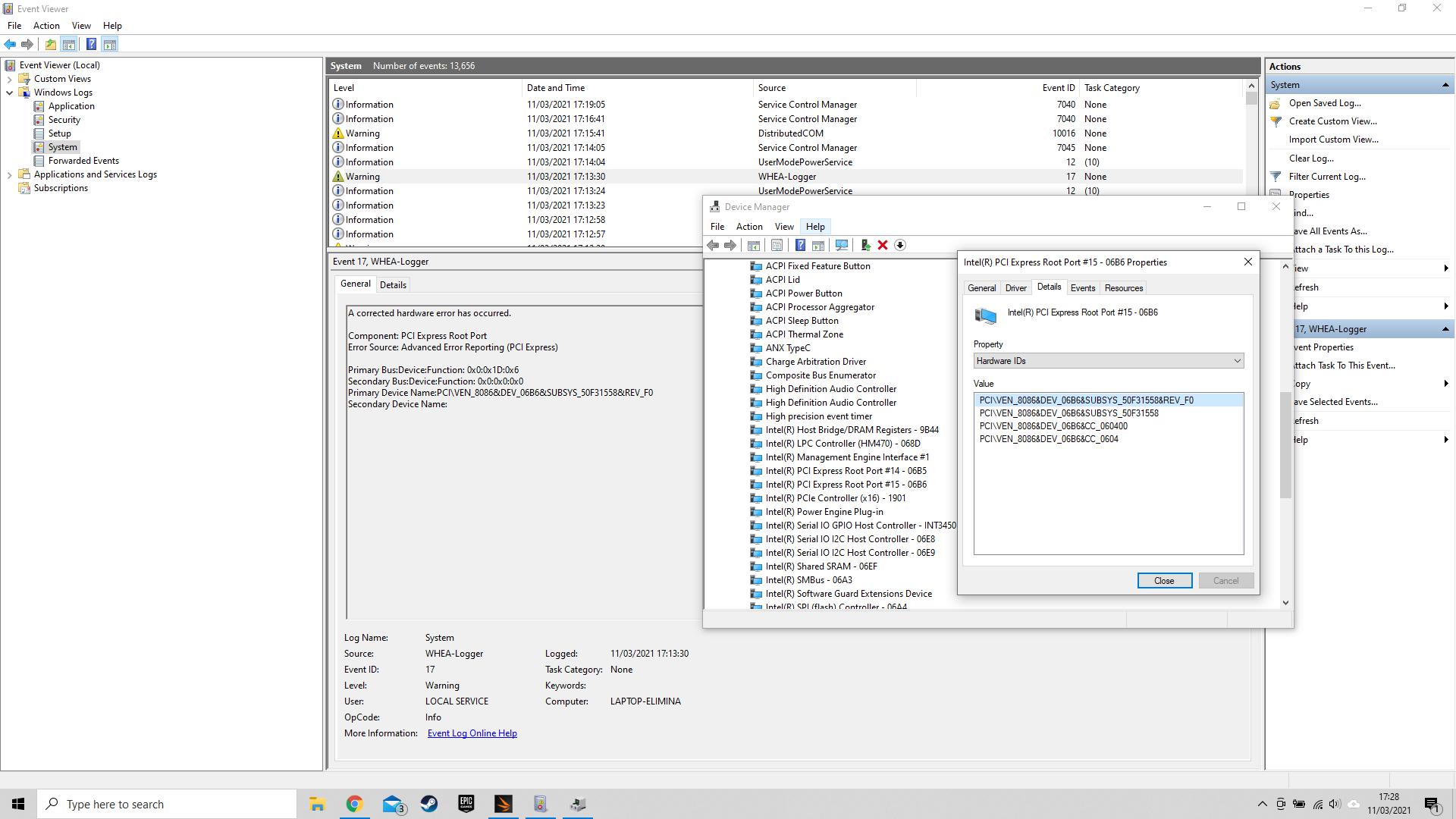Sort events by Source column header
This screenshot has height=819, width=1456.
pyautogui.click(x=834, y=88)
